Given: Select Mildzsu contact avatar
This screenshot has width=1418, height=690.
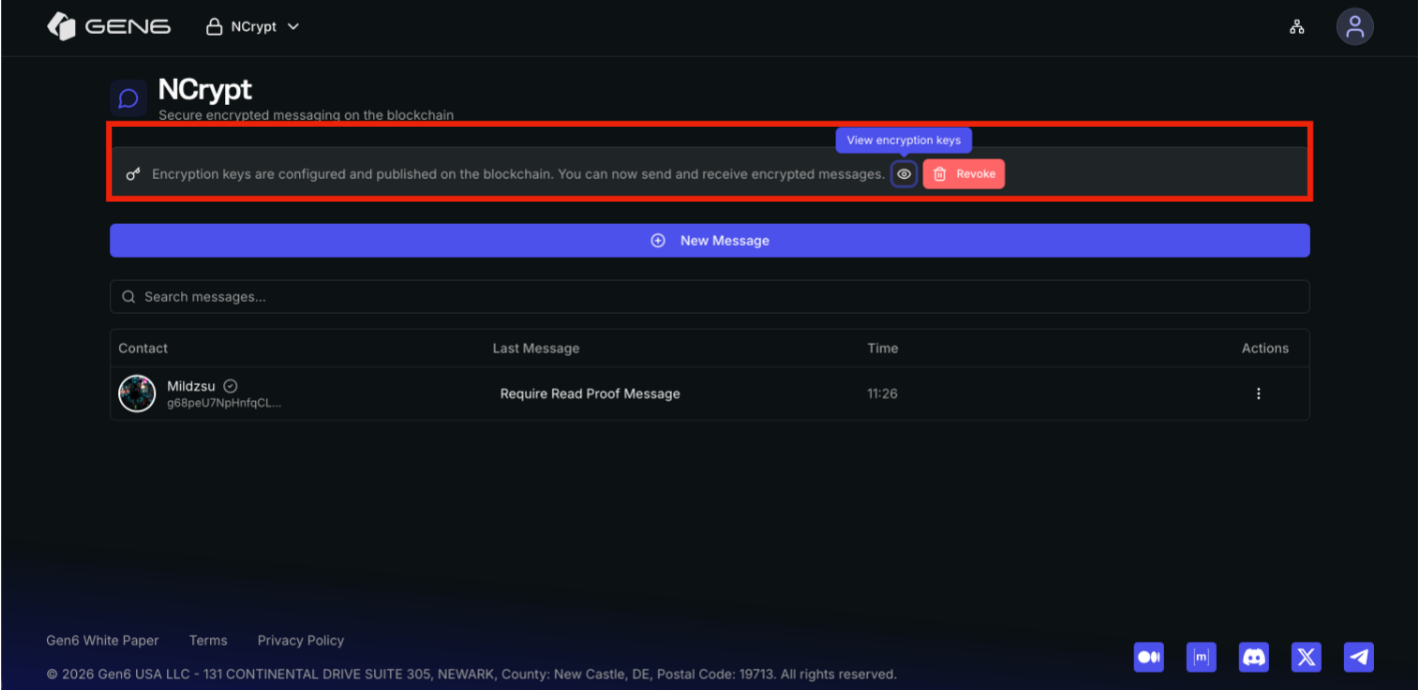Looking at the screenshot, I should coord(137,394).
